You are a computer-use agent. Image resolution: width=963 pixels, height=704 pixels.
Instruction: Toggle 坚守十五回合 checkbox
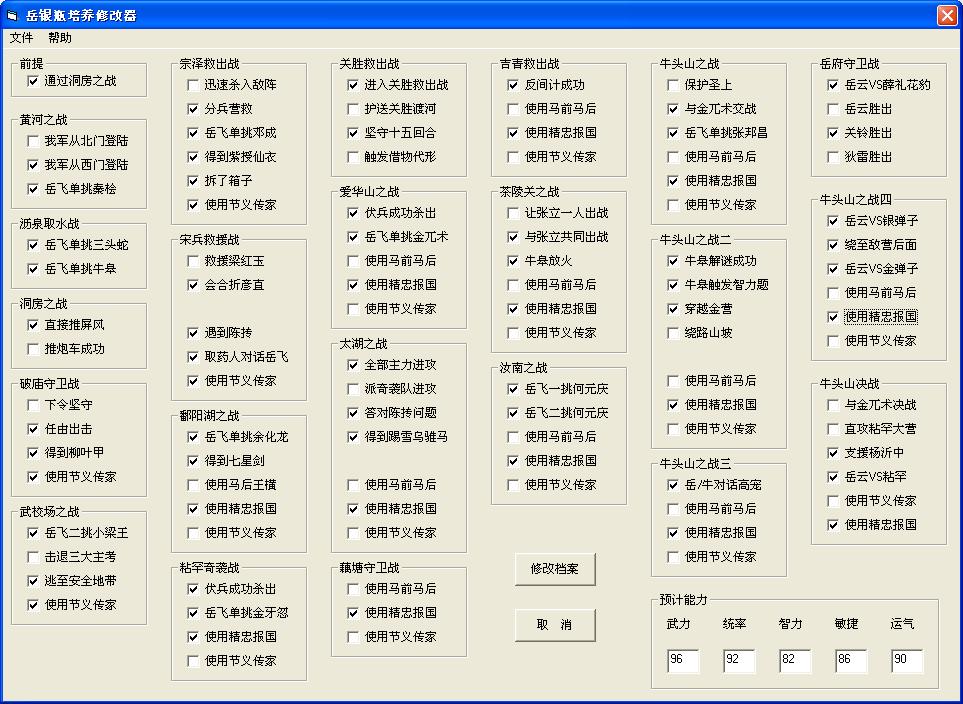(353, 133)
